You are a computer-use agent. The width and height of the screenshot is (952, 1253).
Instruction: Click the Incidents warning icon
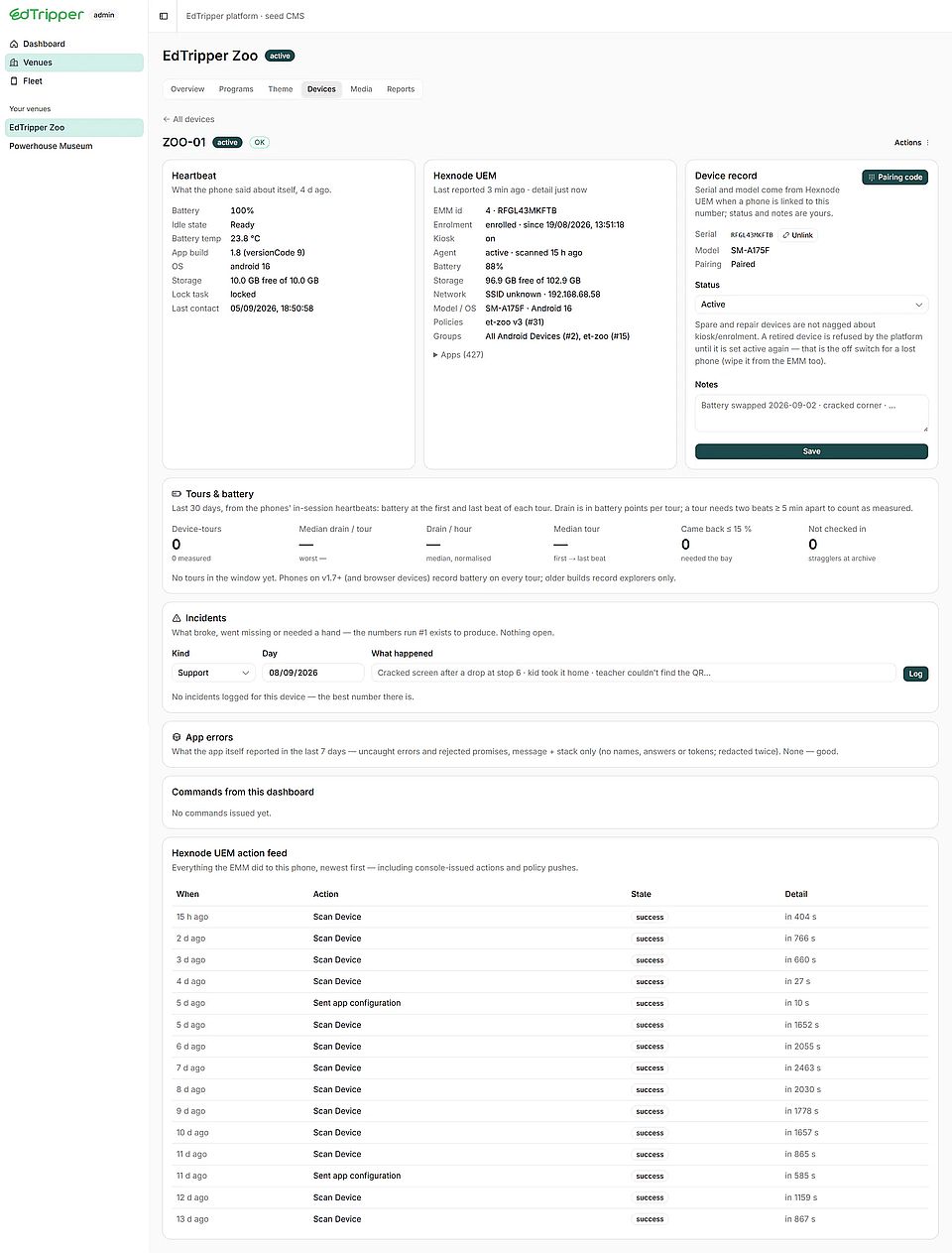(x=177, y=618)
